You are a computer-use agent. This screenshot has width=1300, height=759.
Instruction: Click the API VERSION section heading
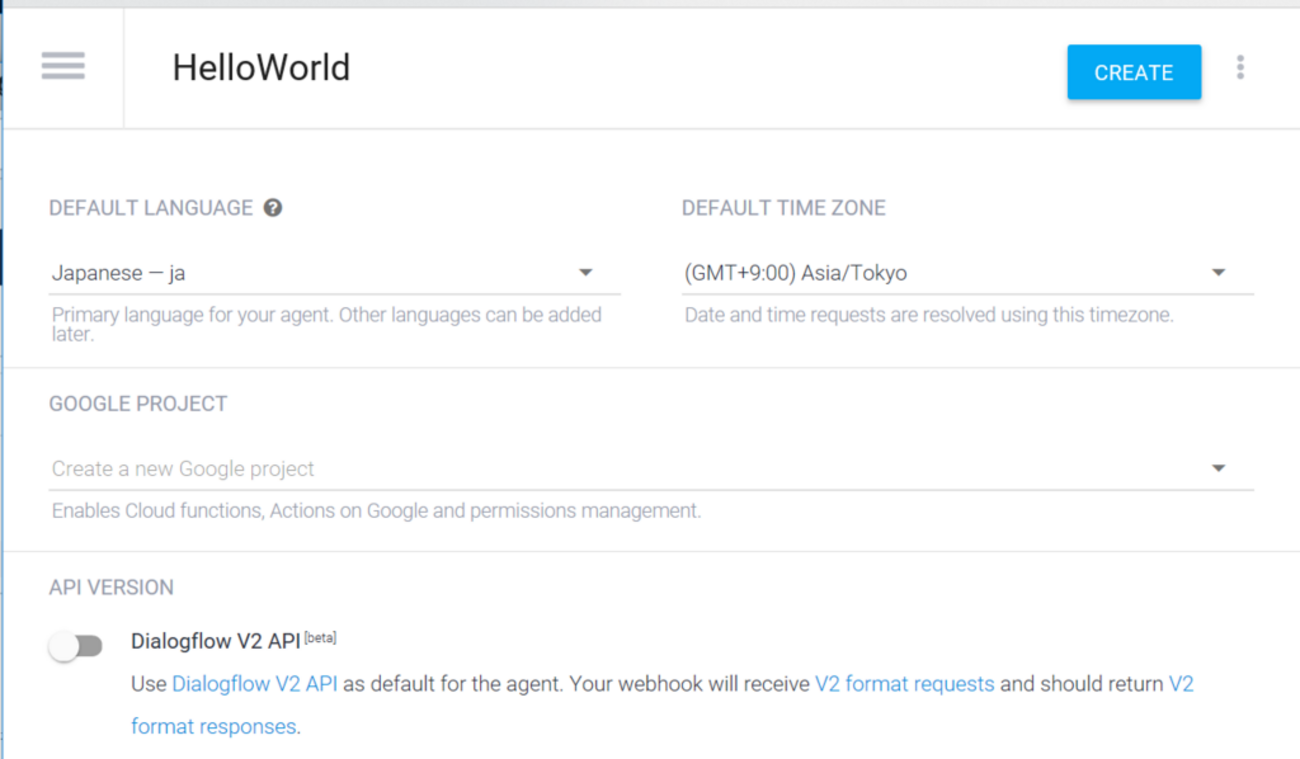point(111,587)
